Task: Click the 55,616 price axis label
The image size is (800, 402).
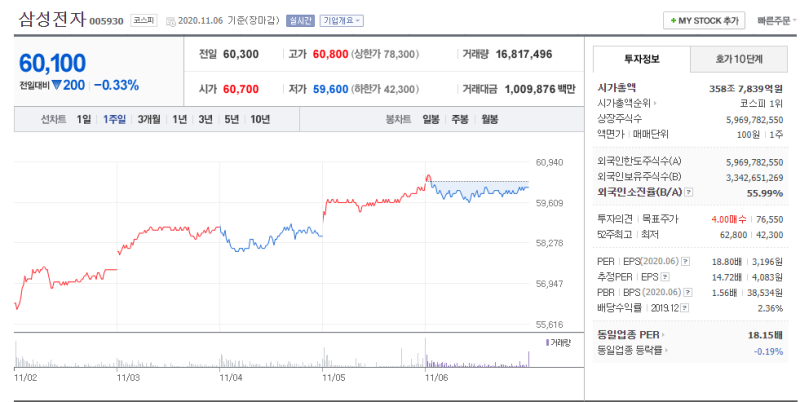Action: point(549,324)
